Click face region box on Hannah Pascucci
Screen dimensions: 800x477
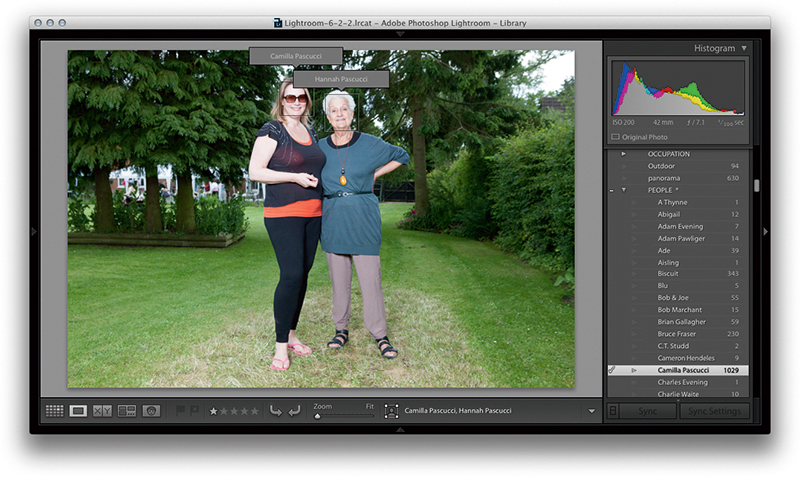point(341,112)
